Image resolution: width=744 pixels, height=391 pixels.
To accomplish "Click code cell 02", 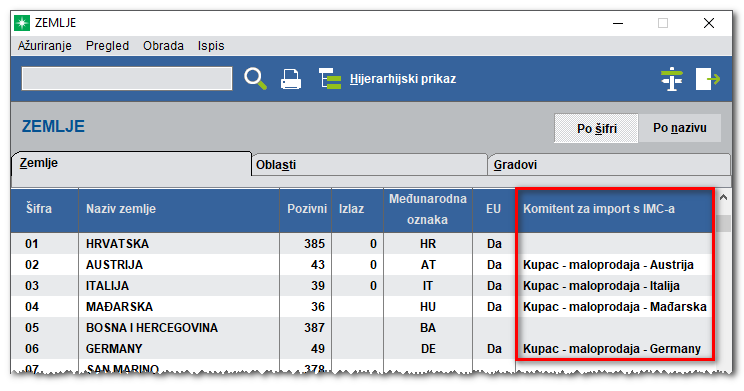I will [32, 265].
